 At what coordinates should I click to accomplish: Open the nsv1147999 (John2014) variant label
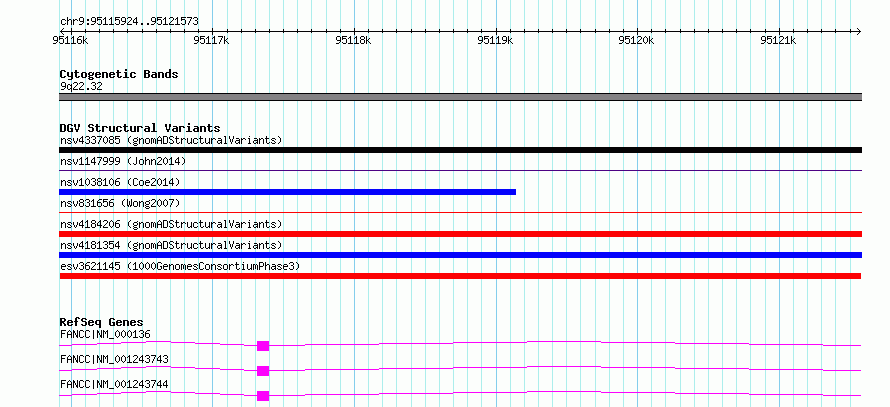123,161
